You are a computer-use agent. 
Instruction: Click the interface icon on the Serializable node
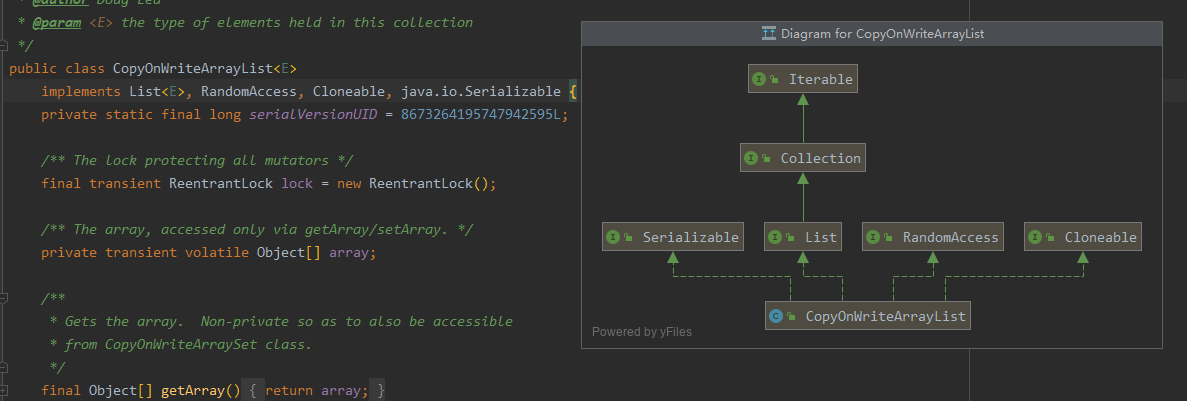[614, 237]
